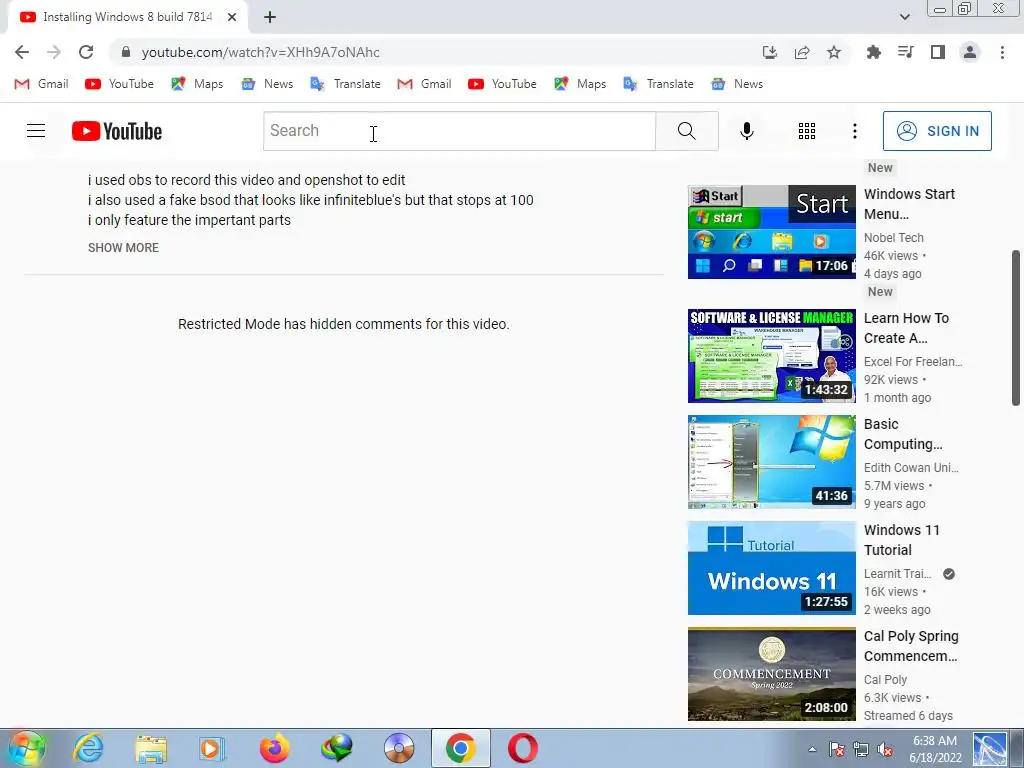This screenshot has height=768, width=1024.
Task: Open the Windows Start orb
Action: 25,748
